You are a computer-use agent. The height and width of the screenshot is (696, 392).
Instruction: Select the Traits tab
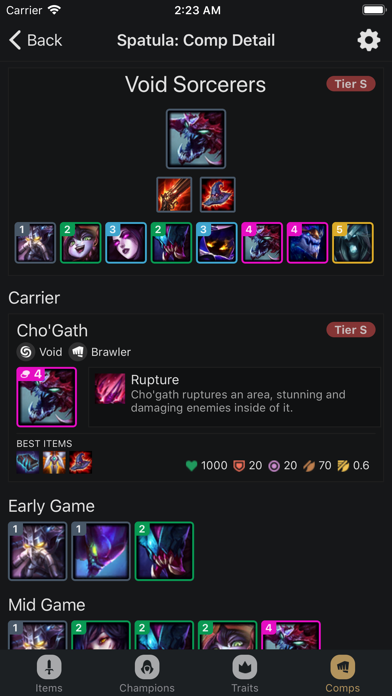tap(245, 674)
